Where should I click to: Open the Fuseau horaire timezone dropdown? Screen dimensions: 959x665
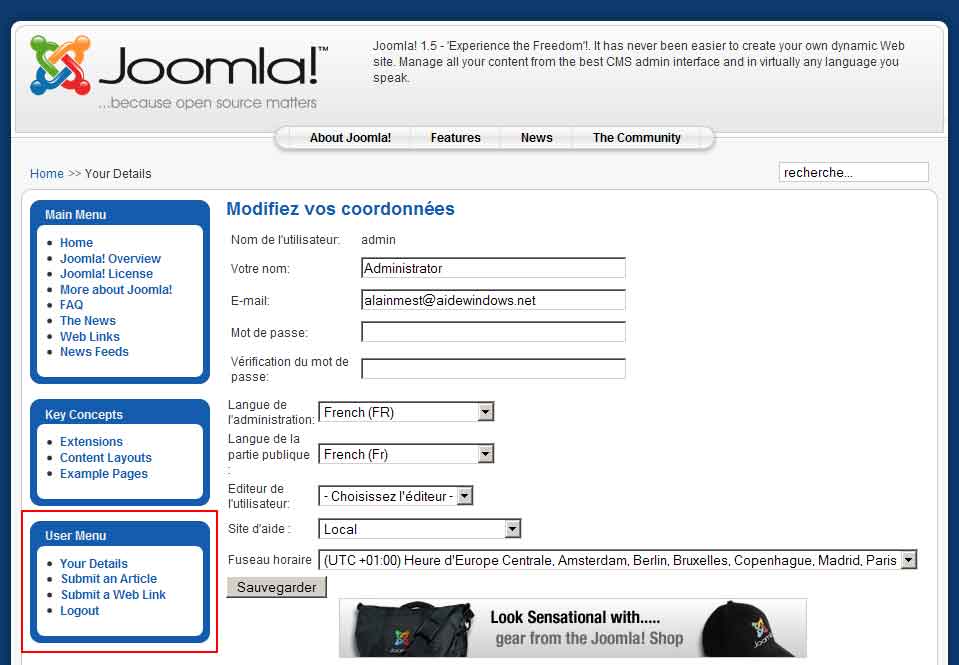coord(617,560)
